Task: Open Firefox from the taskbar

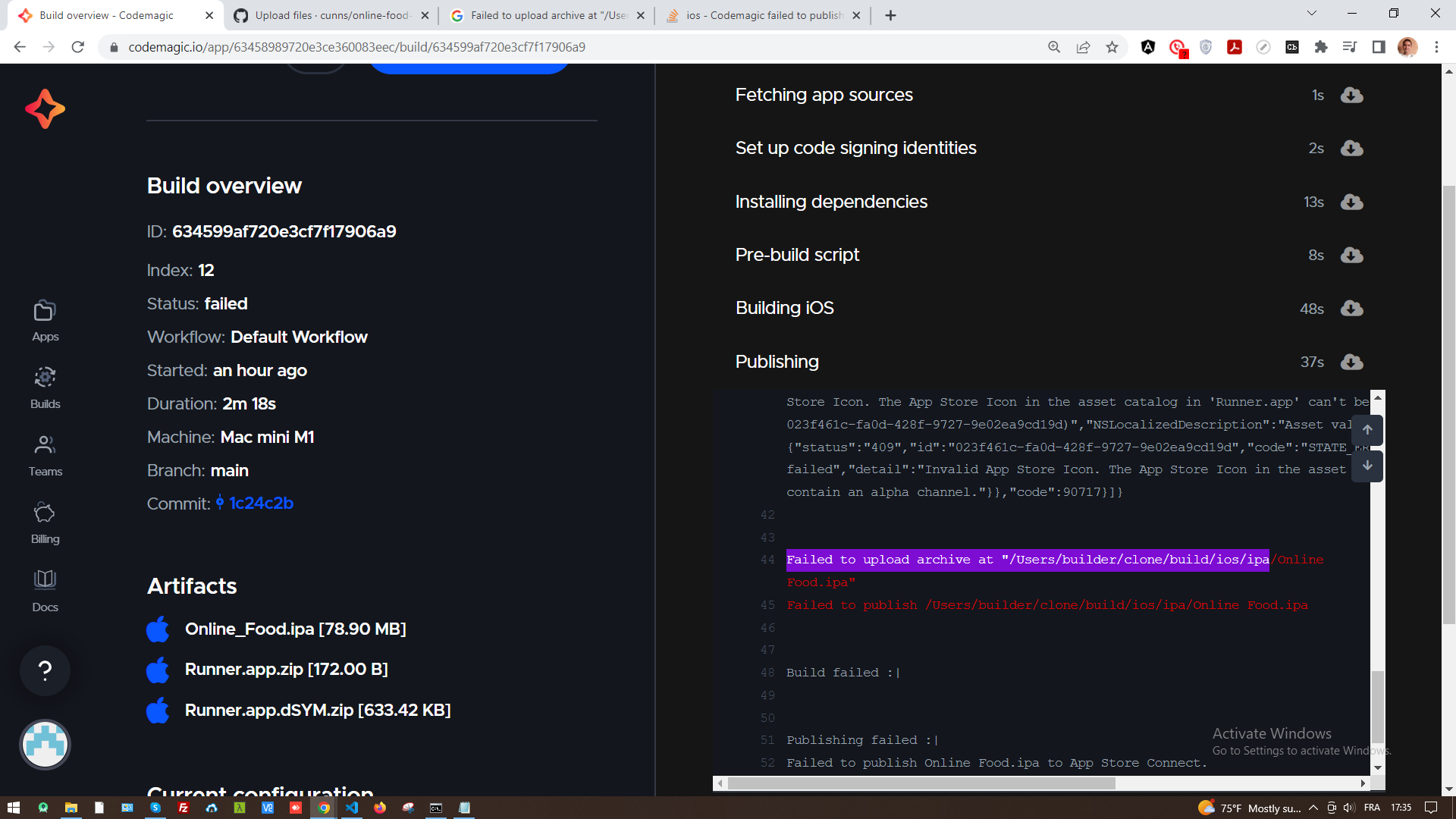Action: 380,808
